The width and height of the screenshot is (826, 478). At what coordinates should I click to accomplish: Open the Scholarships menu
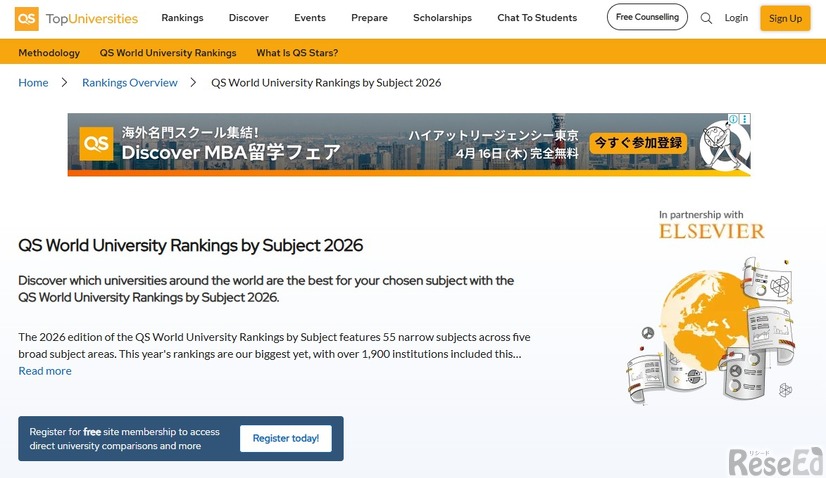(x=442, y=18)
